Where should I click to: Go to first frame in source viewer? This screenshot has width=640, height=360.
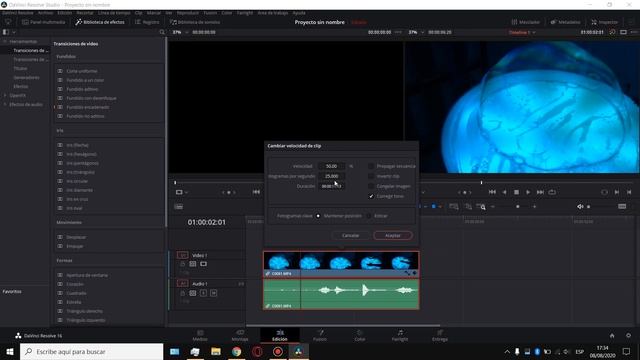click(256, 192)
